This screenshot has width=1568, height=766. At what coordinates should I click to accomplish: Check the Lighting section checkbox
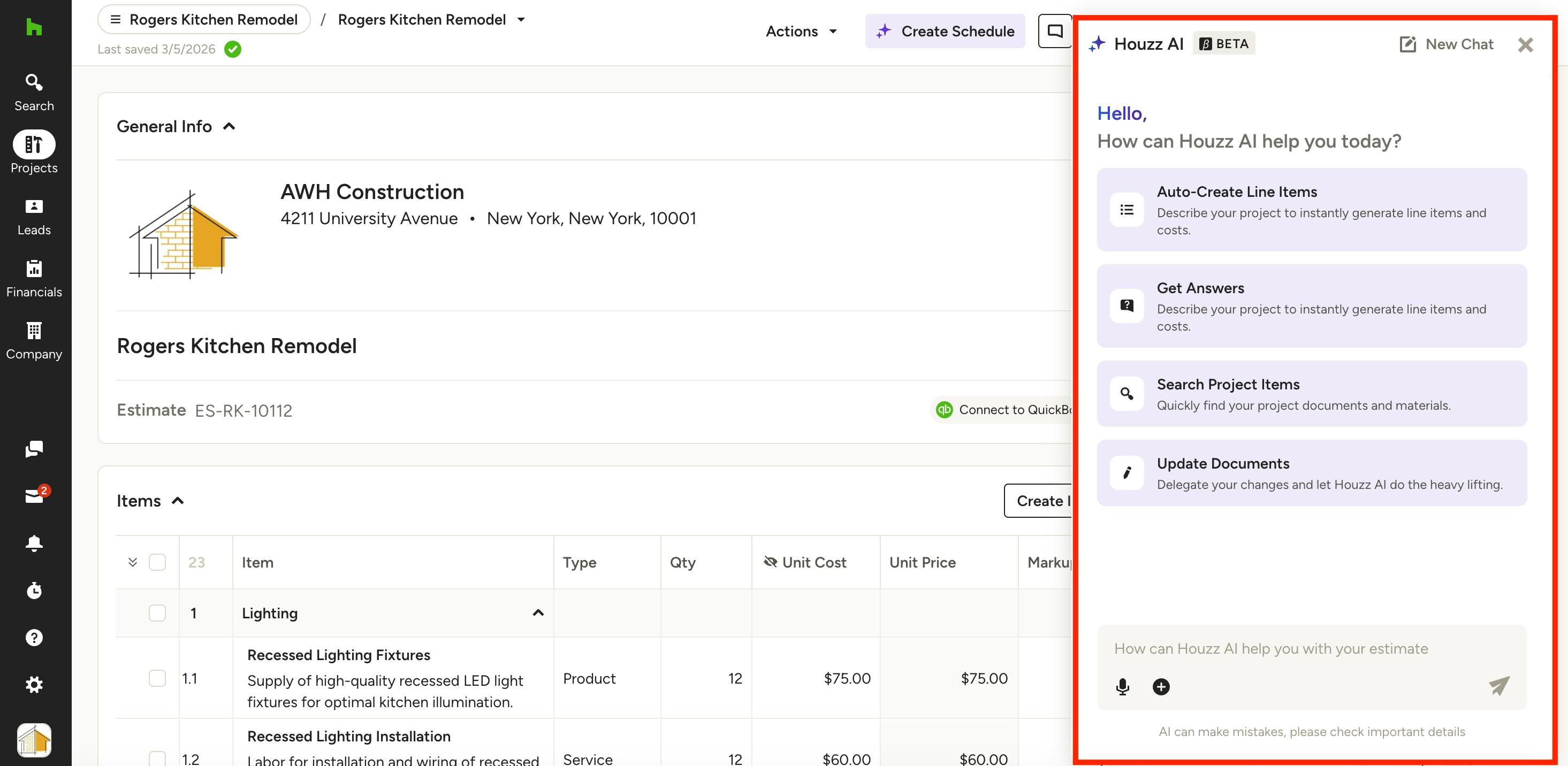[157, 612]
